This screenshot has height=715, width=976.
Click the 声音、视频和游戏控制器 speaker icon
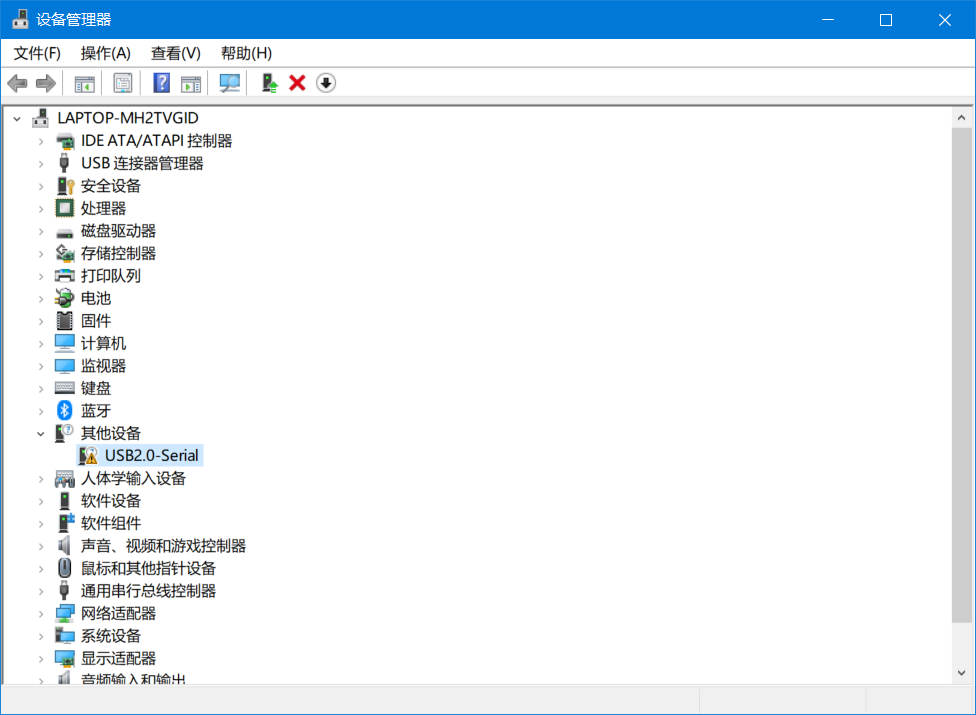click(x=64, y=546)
